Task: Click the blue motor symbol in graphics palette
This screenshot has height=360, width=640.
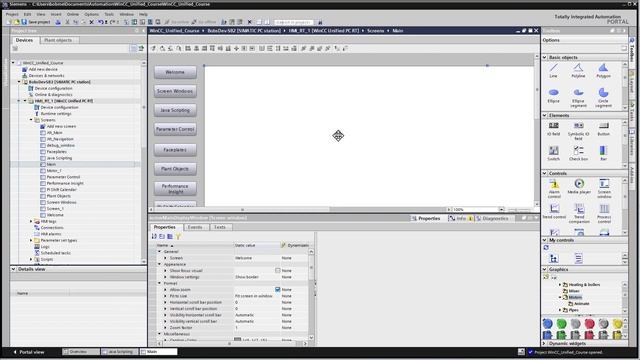Action: 547,324
